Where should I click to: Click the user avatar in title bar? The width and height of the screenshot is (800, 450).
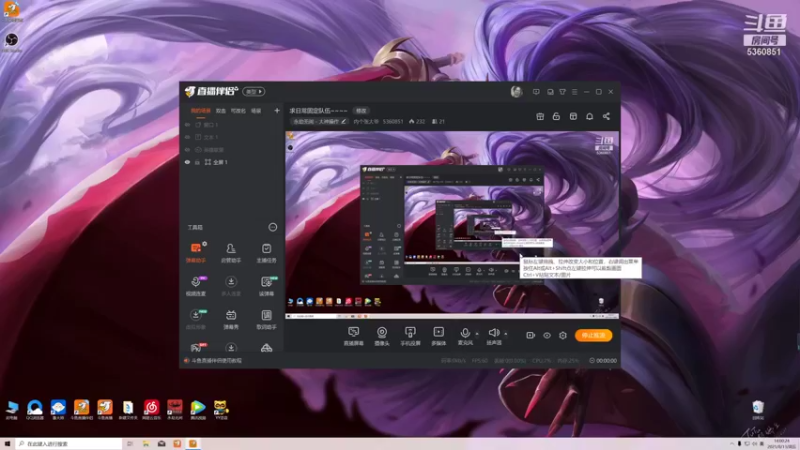point(516,92)
